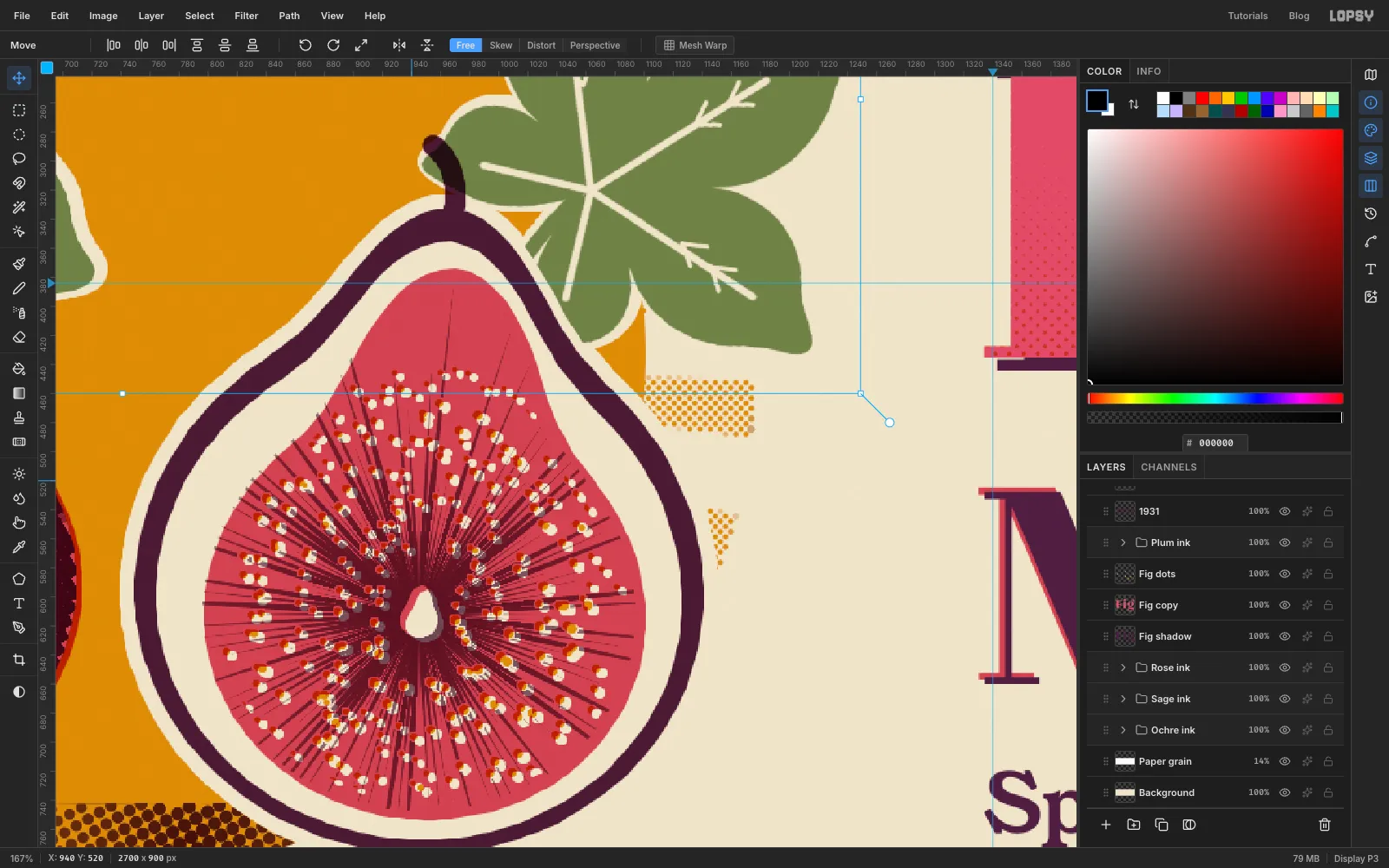The image size is (1389, 868).
Task: Open the Blog link
Action: click(x=1299, y=16)
